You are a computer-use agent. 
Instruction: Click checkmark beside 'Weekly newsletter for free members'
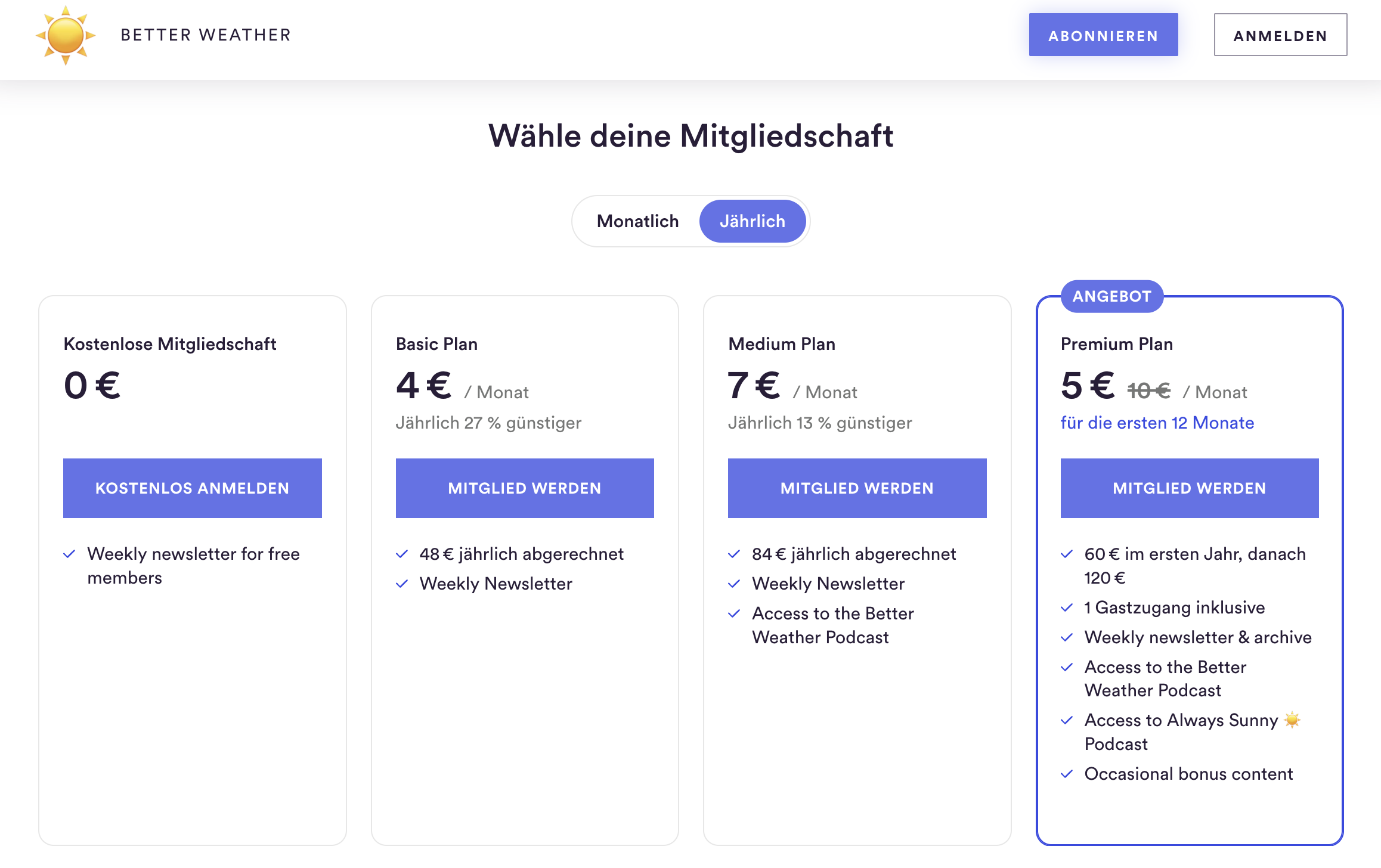(69, 554)
